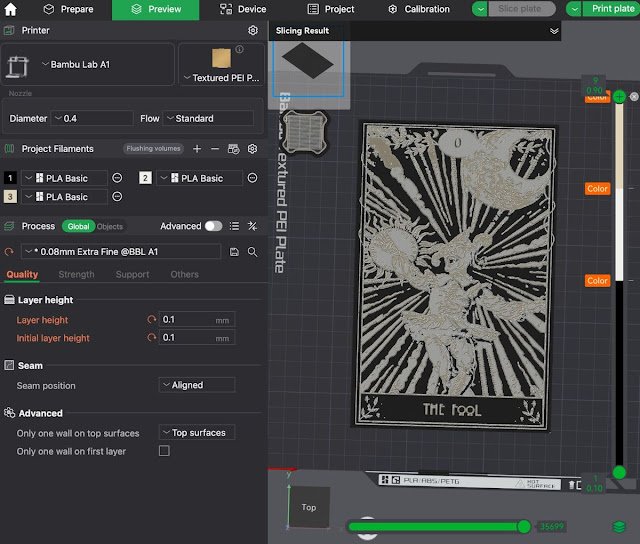Switch process scope to Objects
The height and width of the screenshot is (544, 640).
(110, 226)
